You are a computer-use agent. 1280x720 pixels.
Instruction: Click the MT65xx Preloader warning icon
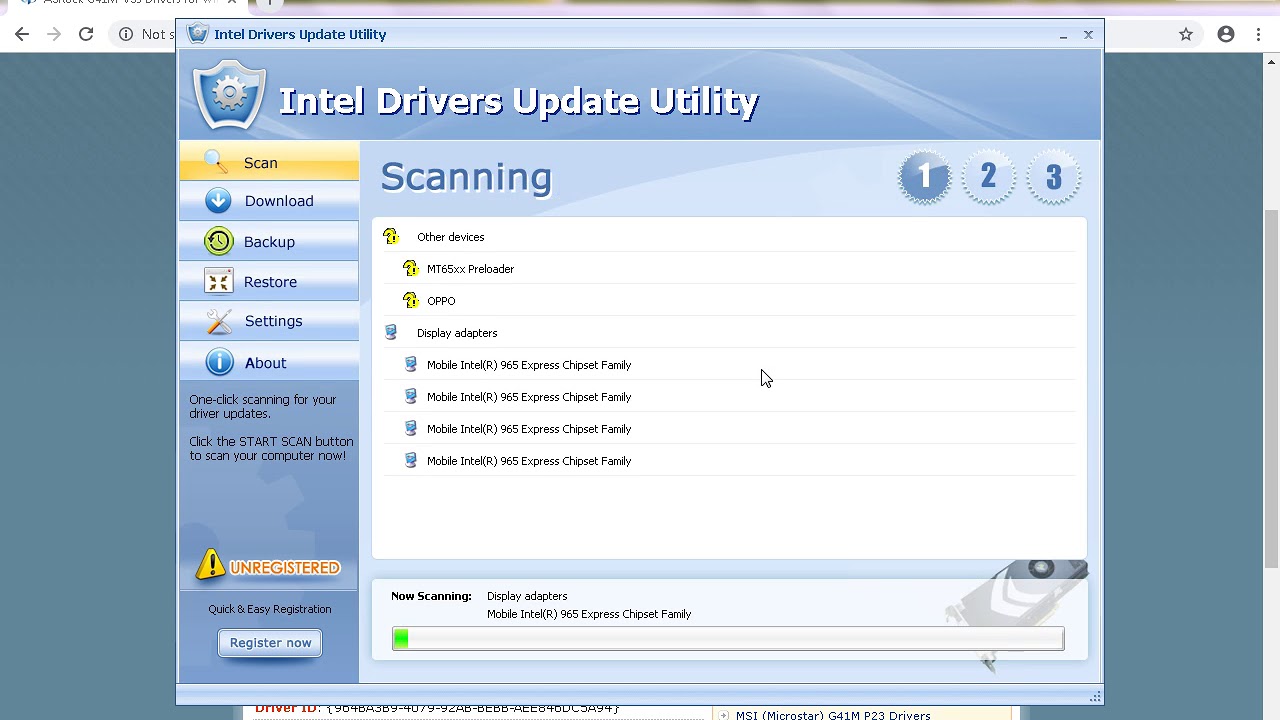411,269
